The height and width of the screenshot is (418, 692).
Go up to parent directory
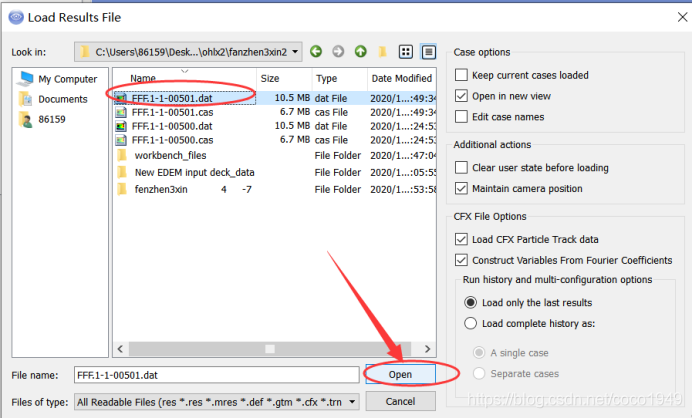(x=361, y=52)
